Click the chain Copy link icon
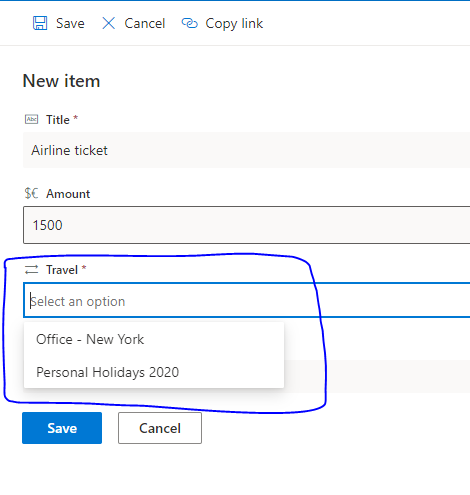The width and height of the screenshot is (470, 495). click(x=190, y=23)
